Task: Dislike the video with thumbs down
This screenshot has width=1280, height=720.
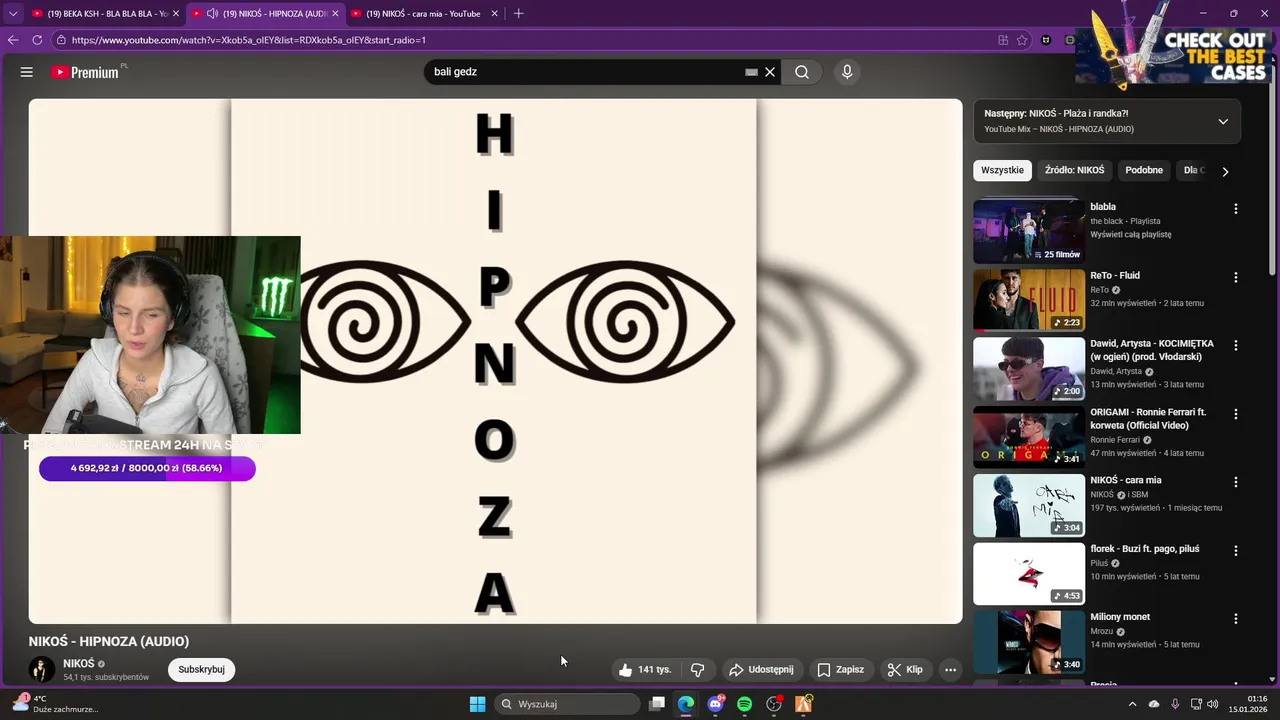Action: (698, 670)
